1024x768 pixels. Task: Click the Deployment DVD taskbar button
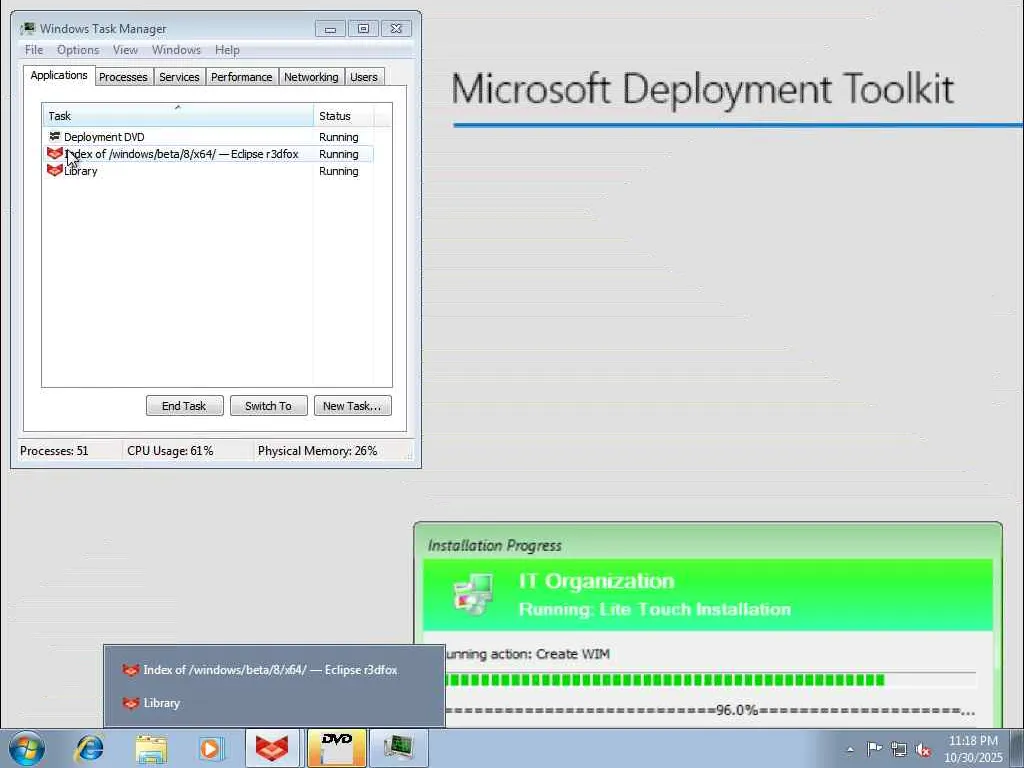click(336, 748)
